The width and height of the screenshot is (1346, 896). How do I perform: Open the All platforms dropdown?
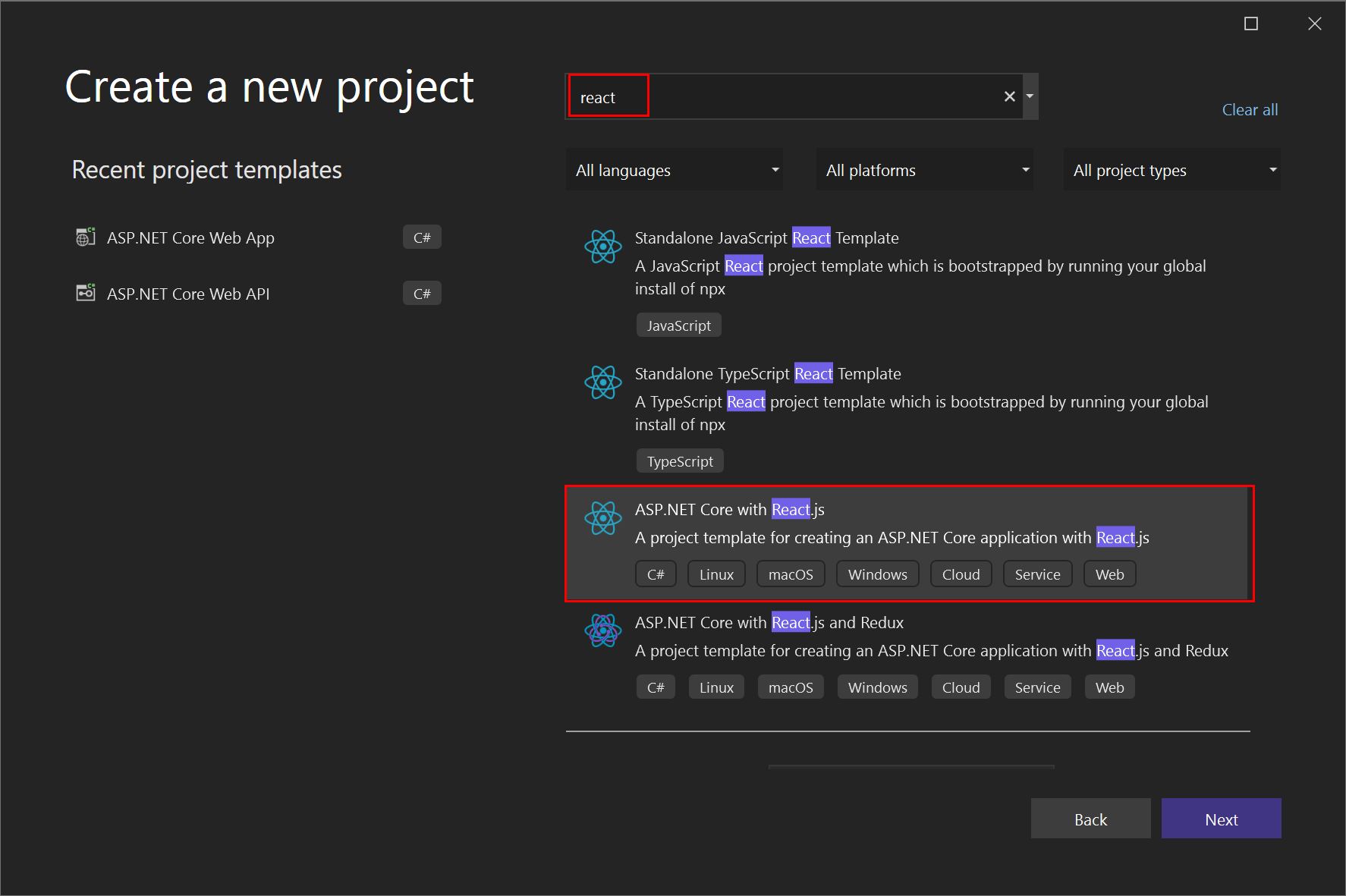click(x=924, y=169)
